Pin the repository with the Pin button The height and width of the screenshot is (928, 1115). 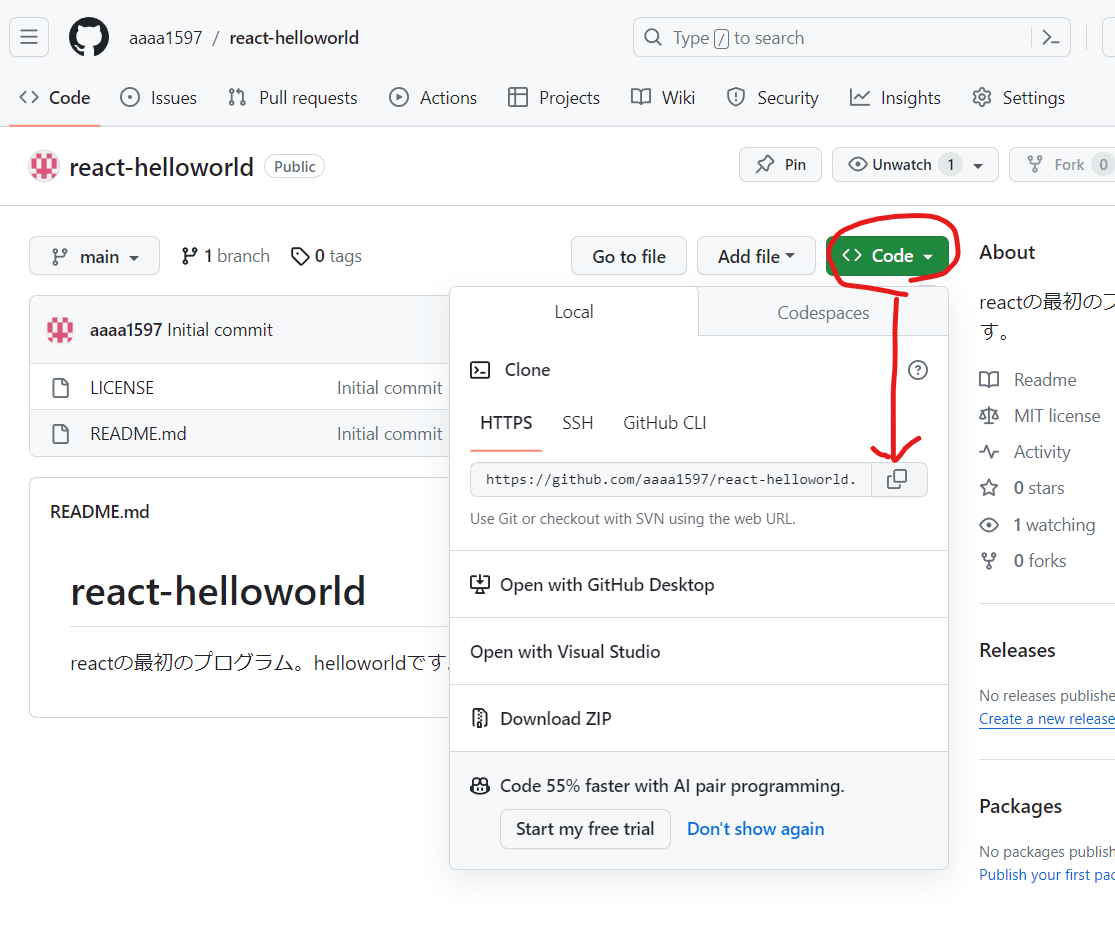[x=780, y=165]
